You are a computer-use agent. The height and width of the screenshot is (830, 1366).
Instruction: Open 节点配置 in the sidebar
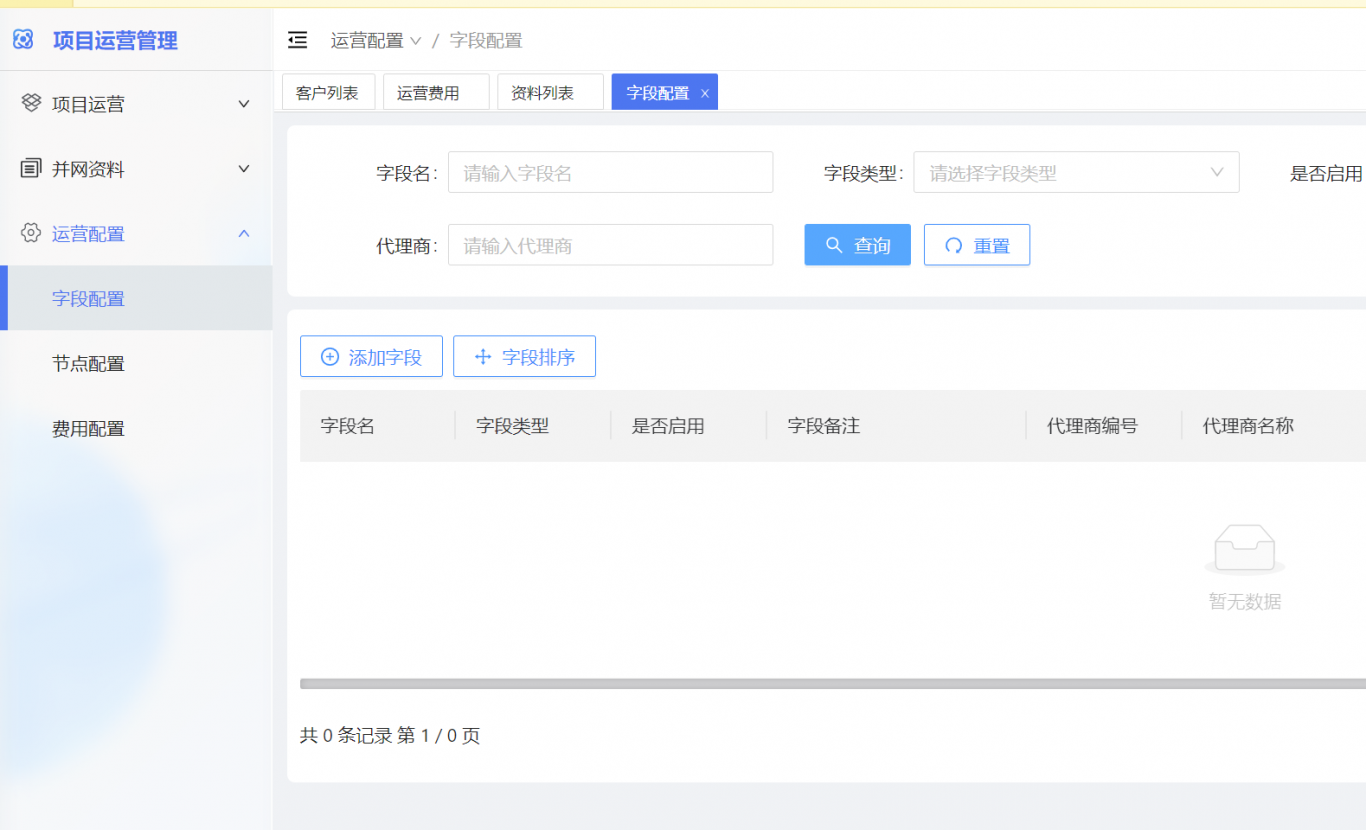click(x=136, y=363)
